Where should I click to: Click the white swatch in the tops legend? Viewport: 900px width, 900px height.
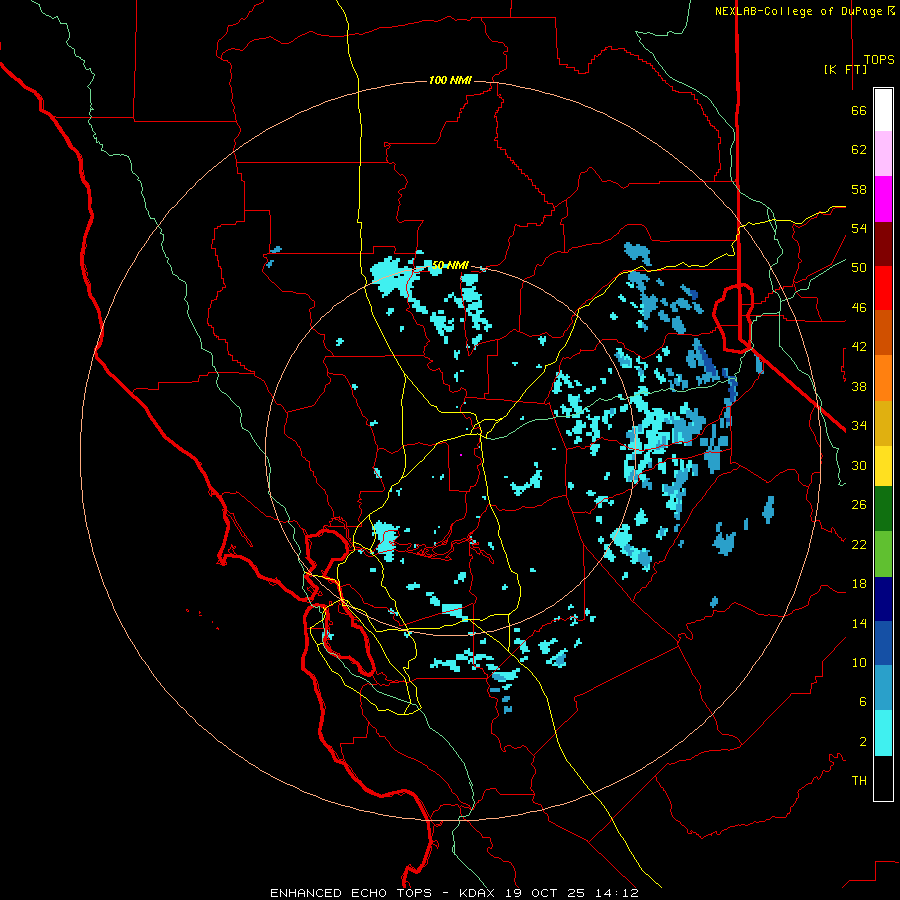click(883, 110)
